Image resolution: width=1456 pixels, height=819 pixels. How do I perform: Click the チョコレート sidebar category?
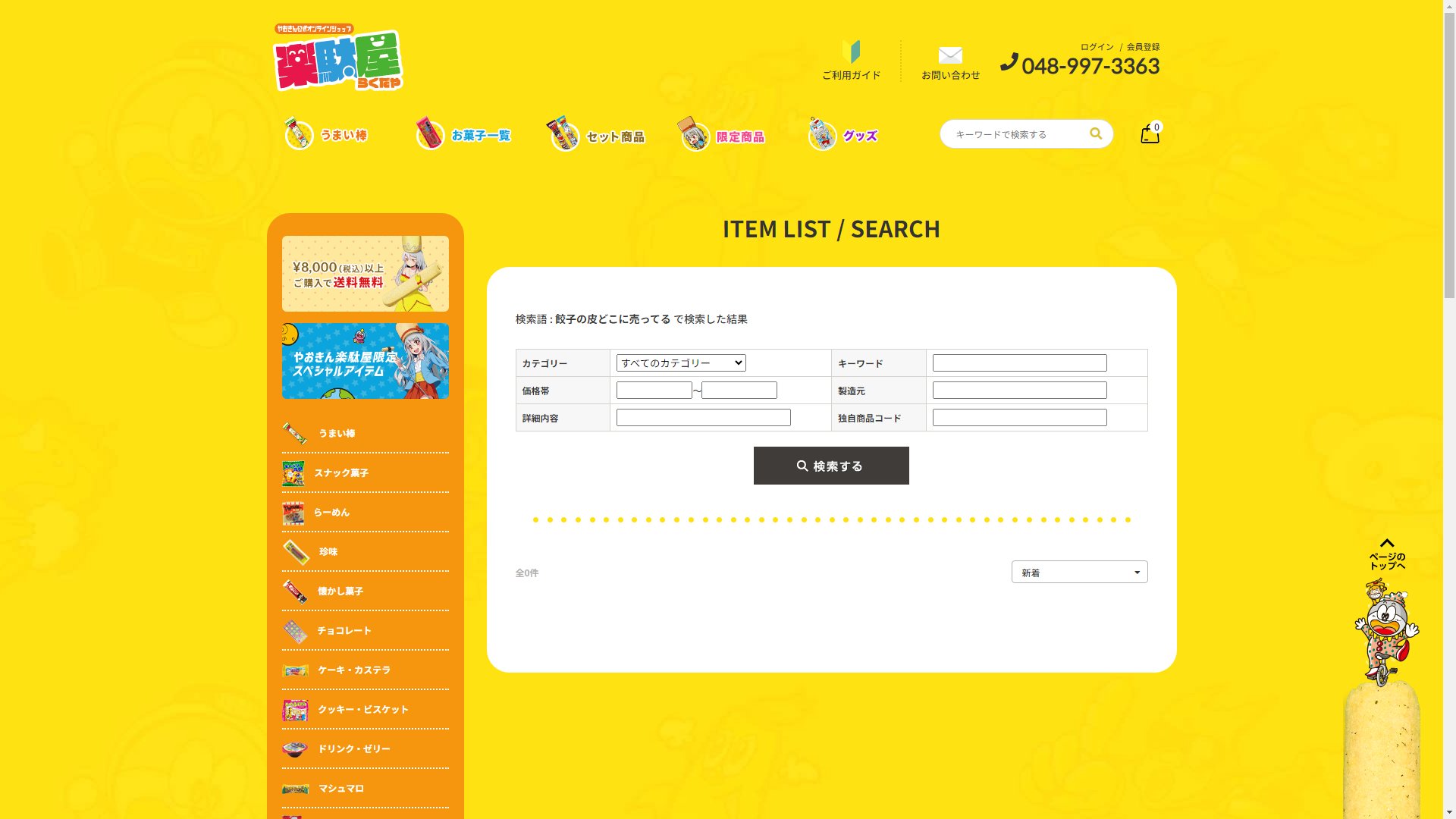pos(344,631)
